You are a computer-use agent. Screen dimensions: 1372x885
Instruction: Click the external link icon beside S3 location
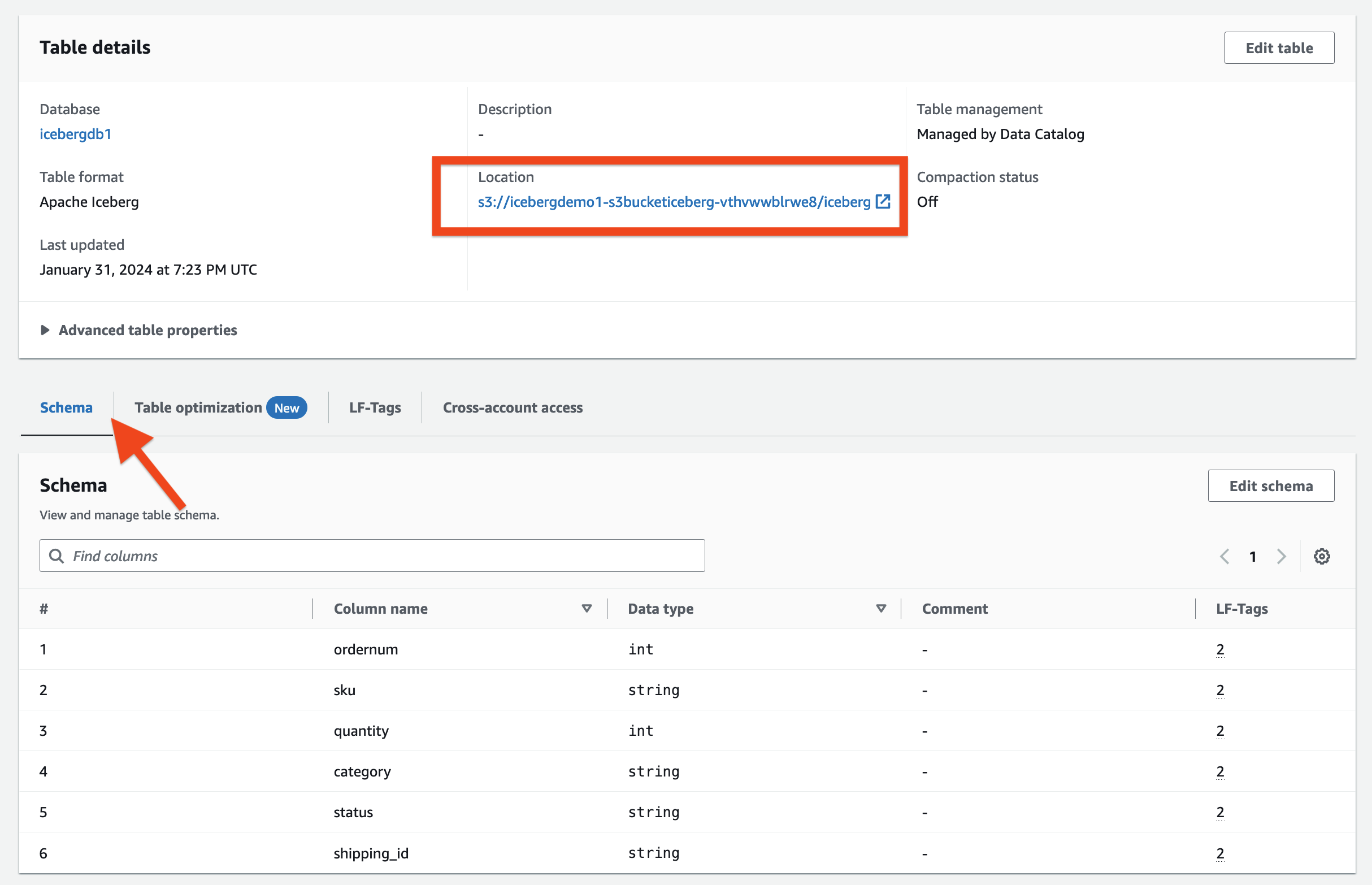coord(883,202)
